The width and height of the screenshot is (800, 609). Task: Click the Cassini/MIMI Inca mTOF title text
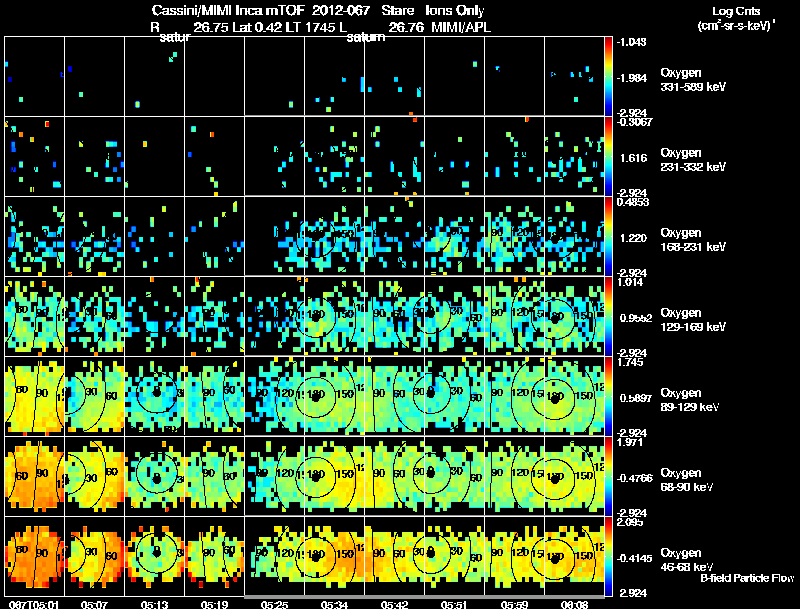tap(228, 10)
